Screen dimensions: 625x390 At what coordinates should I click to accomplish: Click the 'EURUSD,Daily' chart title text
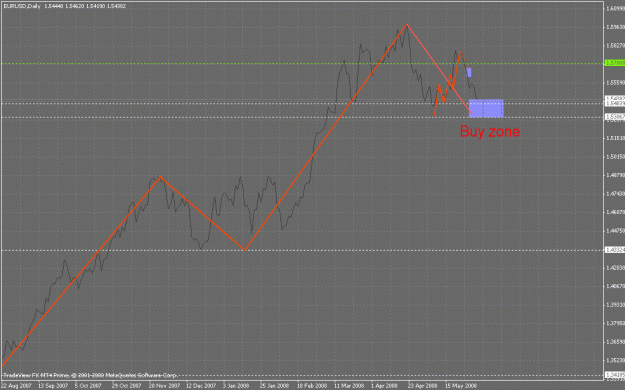(22, 6)
